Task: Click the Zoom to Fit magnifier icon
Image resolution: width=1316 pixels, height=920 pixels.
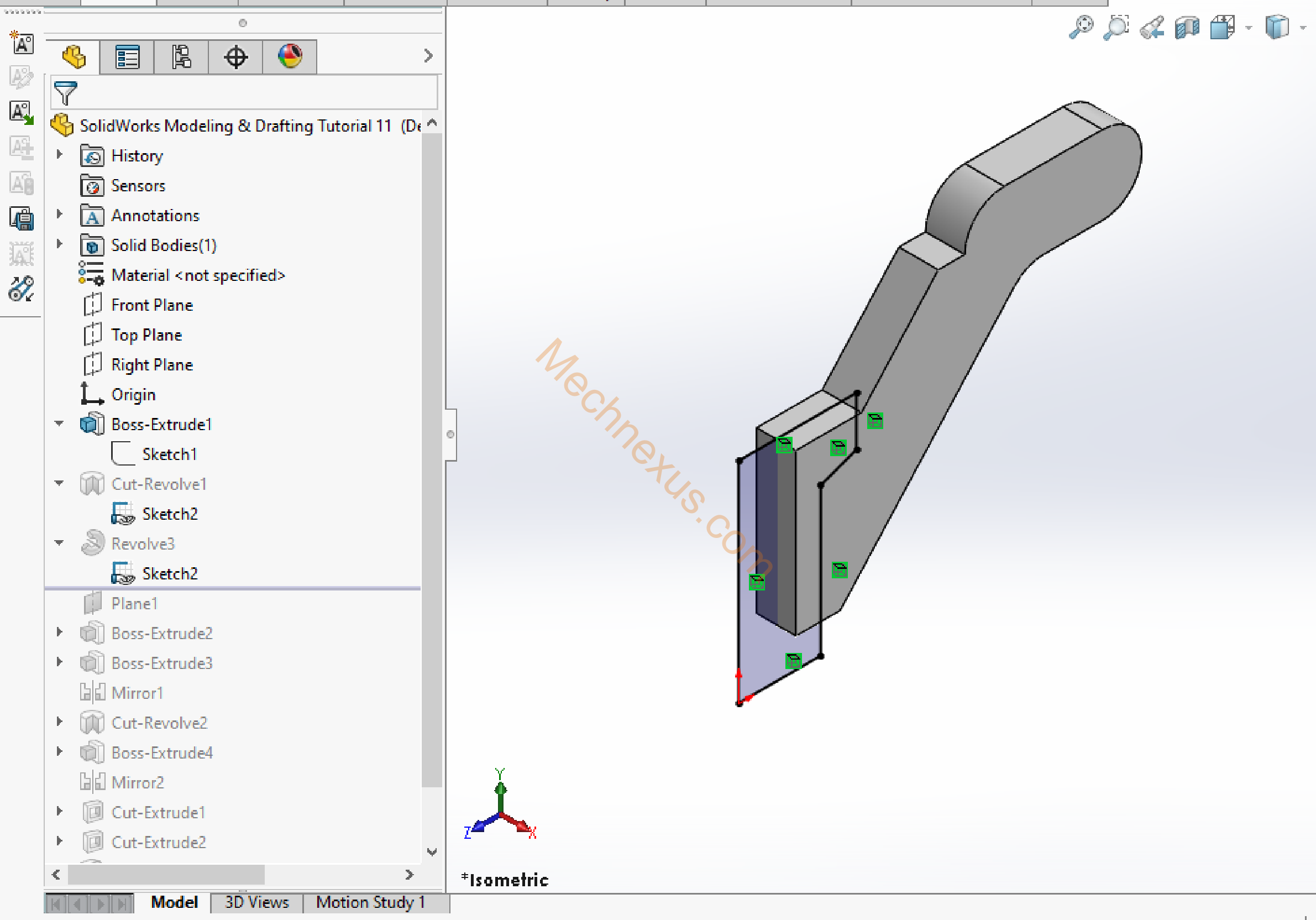Action: tap(1081, 27)
